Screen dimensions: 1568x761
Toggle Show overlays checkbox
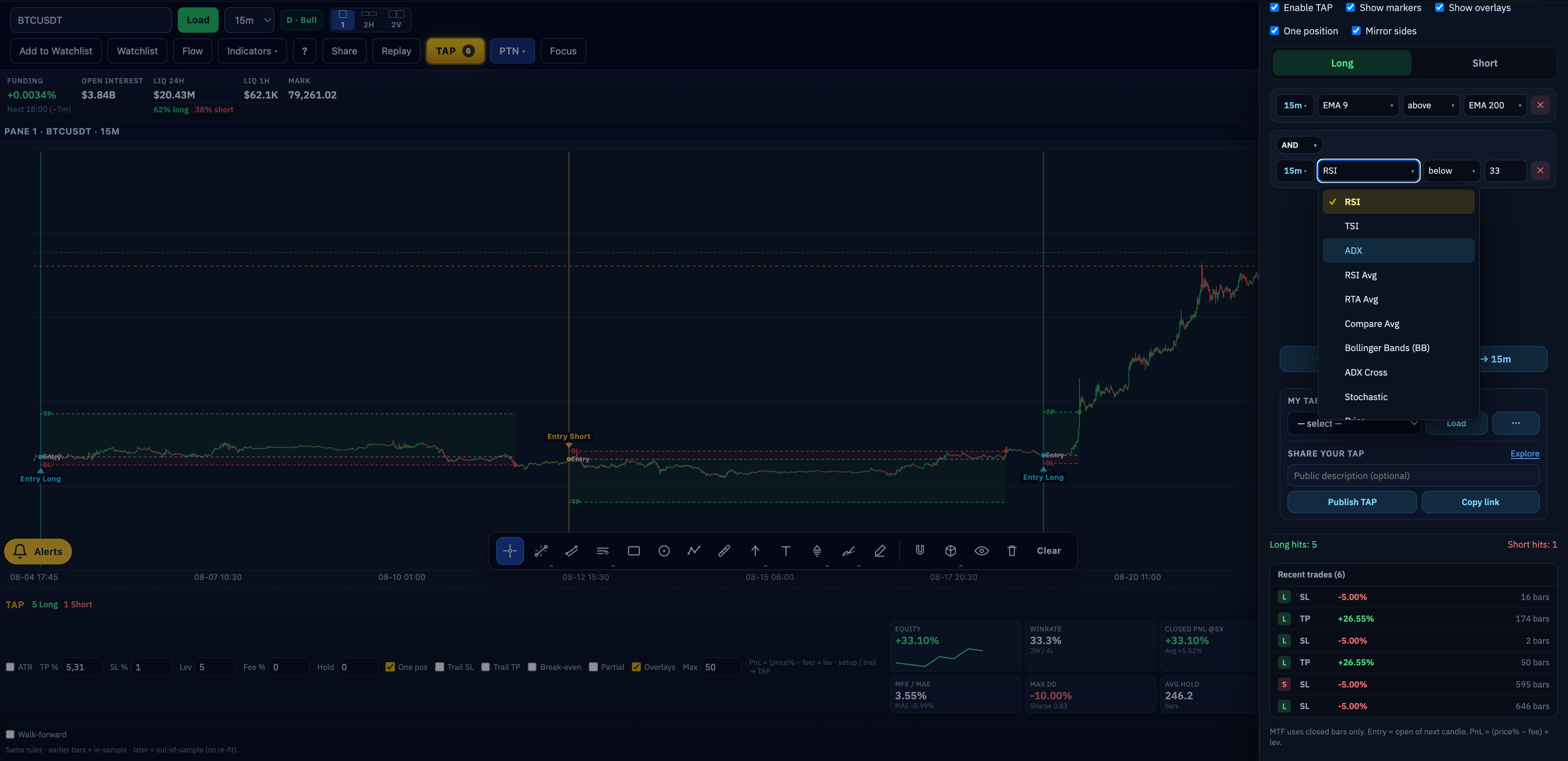(x=1439, y=8)
